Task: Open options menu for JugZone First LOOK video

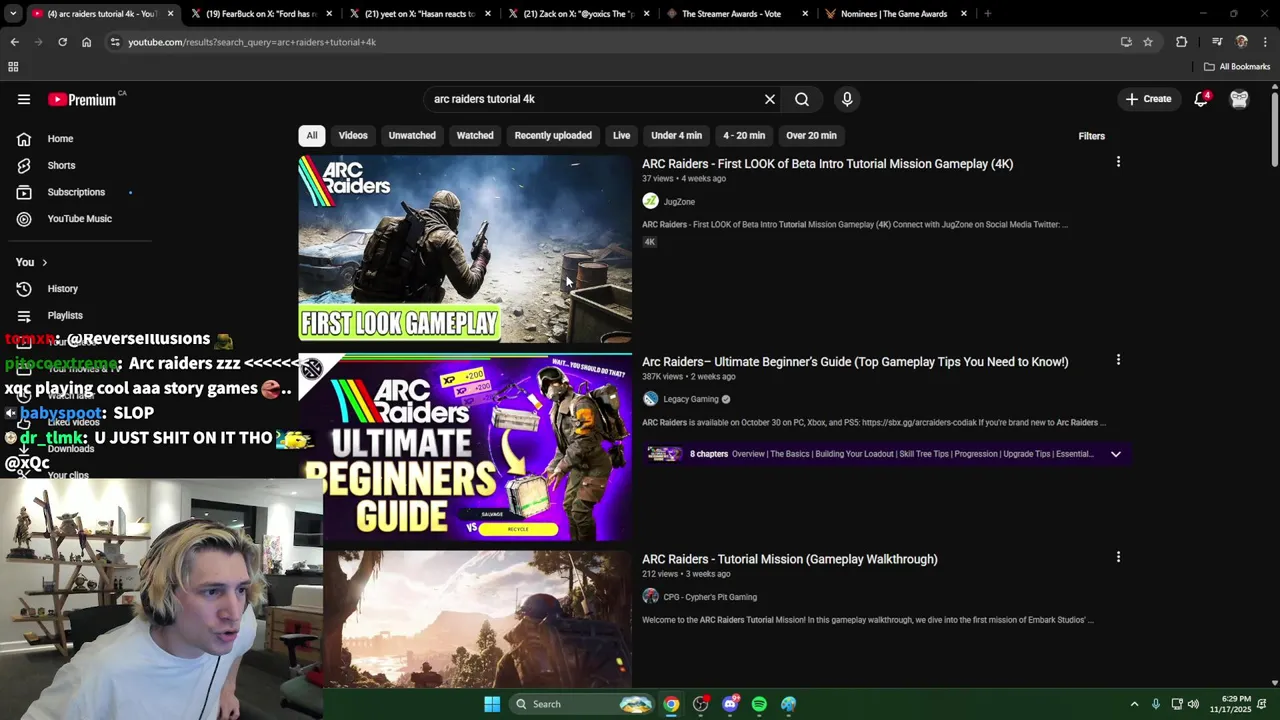Action: [x=1118, y=162]
